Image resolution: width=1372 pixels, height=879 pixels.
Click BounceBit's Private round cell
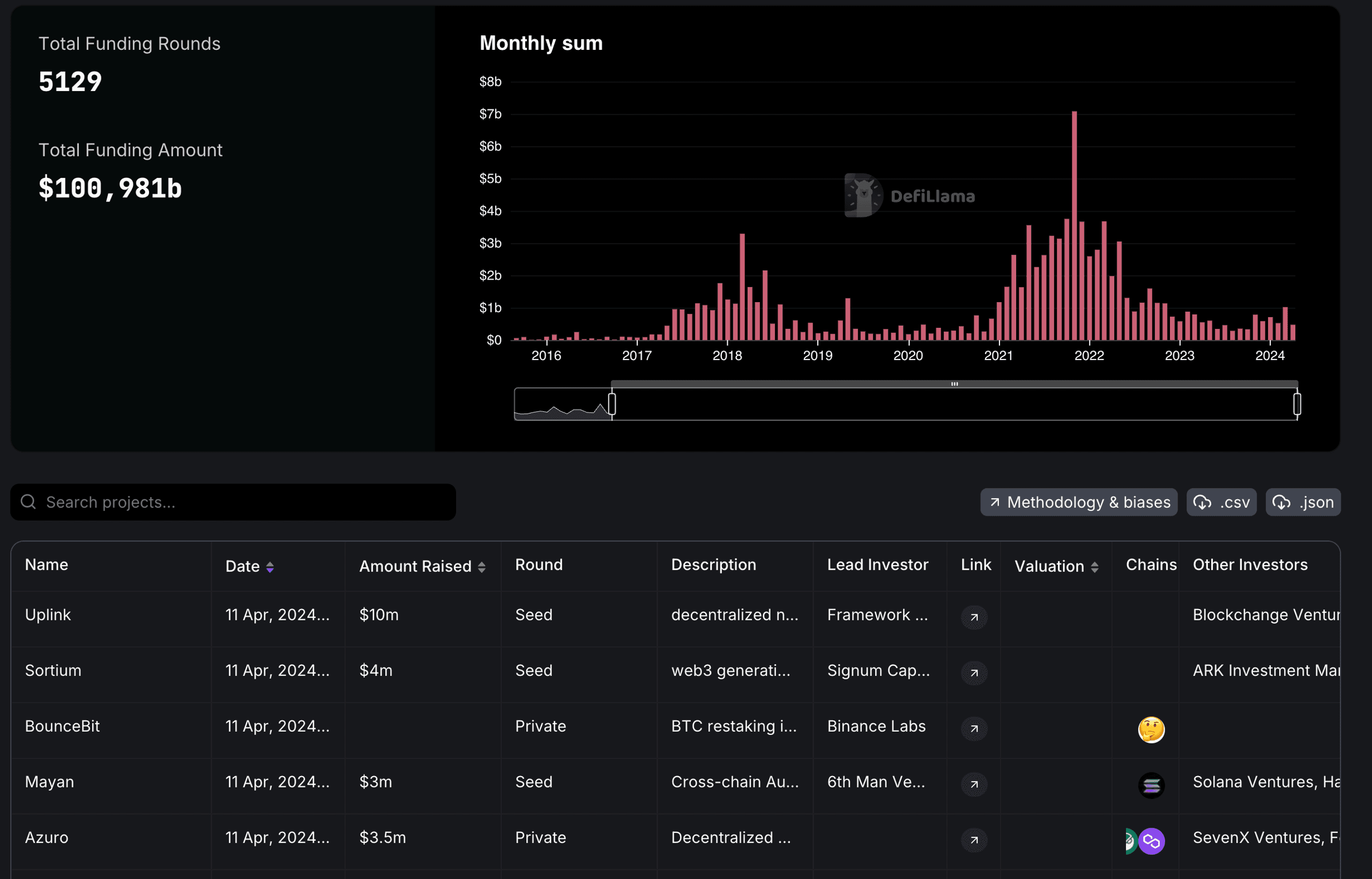point(540,726)
